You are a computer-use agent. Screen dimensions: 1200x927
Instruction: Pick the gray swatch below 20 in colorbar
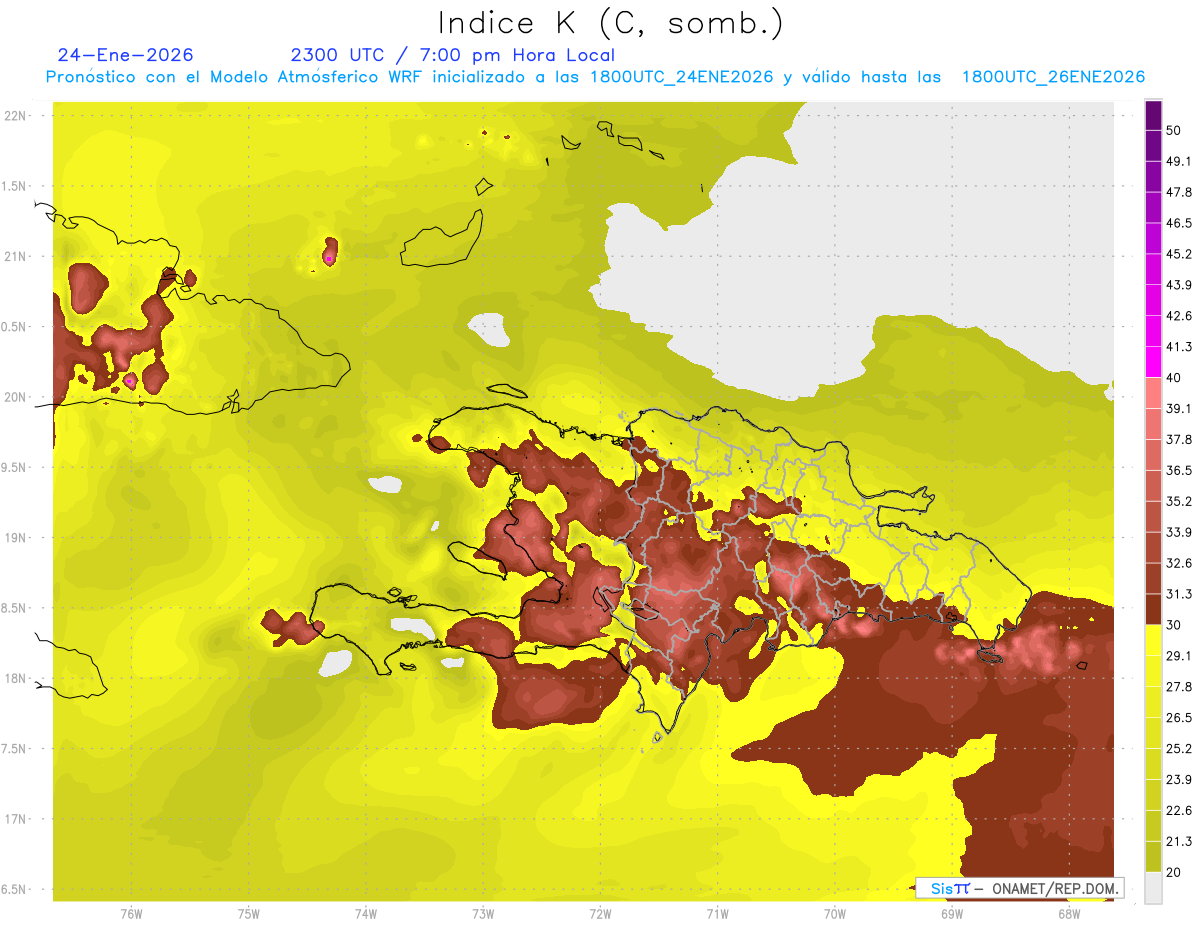pyautogui.click(x=1153, y=888)
